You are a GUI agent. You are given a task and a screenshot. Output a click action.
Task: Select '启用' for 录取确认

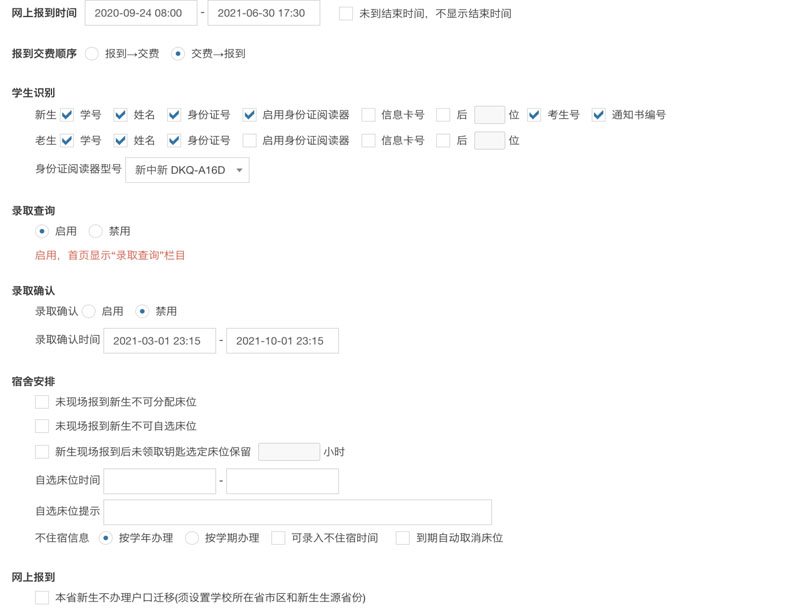tap(89, 312)
